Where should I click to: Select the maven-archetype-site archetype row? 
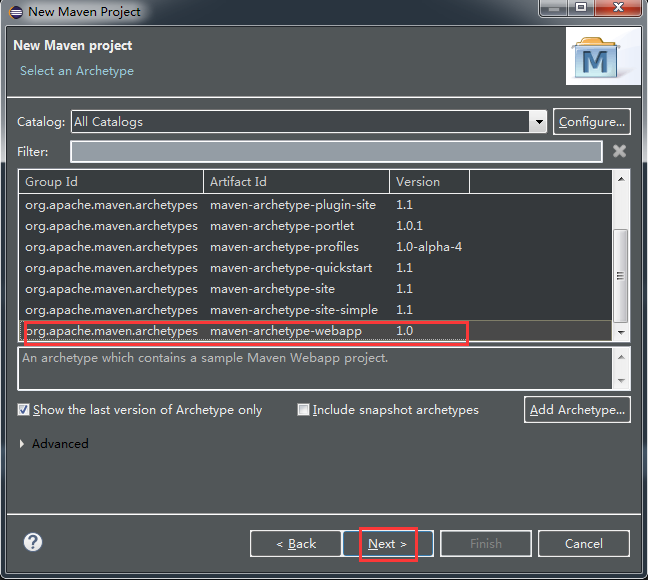pyautogui.click(x=315, y=289)
